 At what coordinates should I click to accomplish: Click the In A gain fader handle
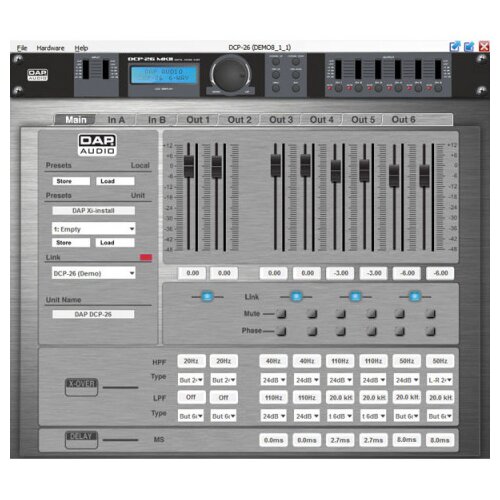[x=189, y=166]
